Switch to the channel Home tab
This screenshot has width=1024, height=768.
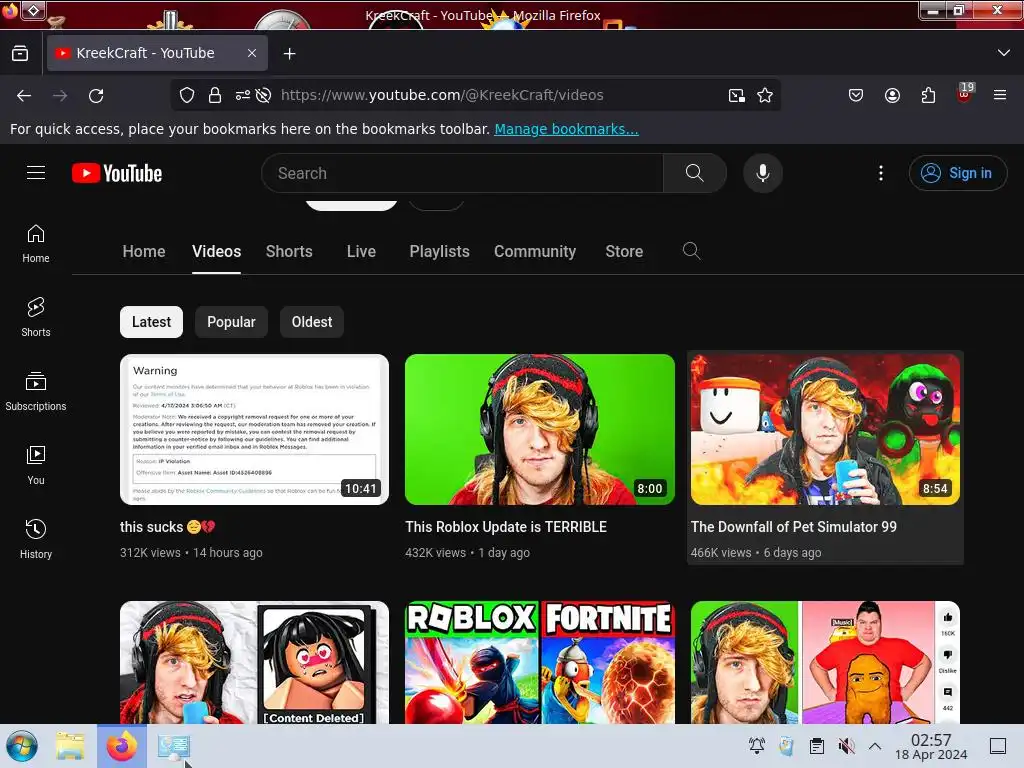(x=144, y=251)
